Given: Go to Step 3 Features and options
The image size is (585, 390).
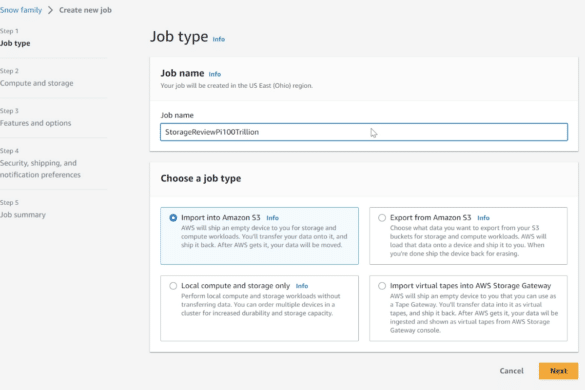Looking at the screenshot, I should [x=35, y=123].
